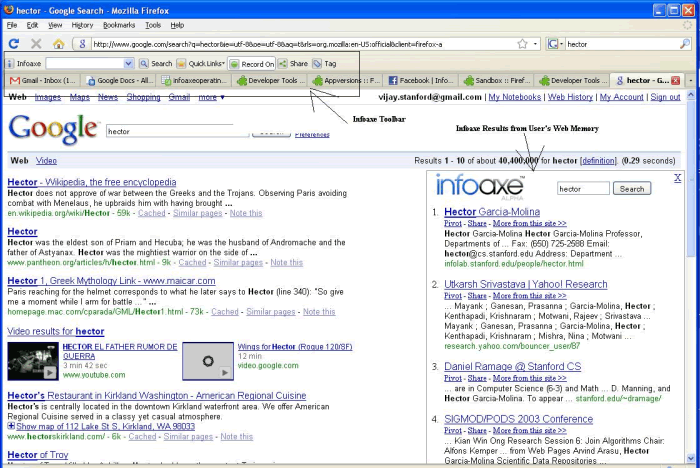
Task: Open the Bookmarks menu
Action: point(119,25)
